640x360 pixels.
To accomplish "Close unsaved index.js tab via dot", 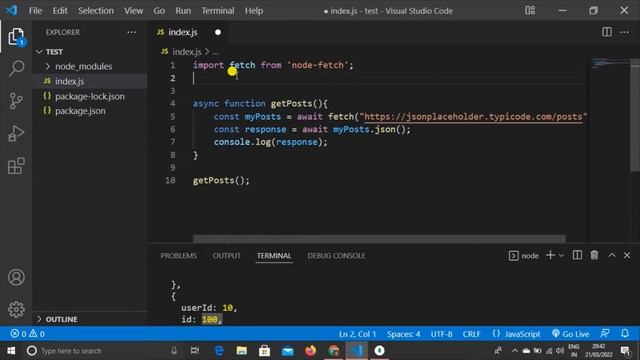I will tap(218, 32).
